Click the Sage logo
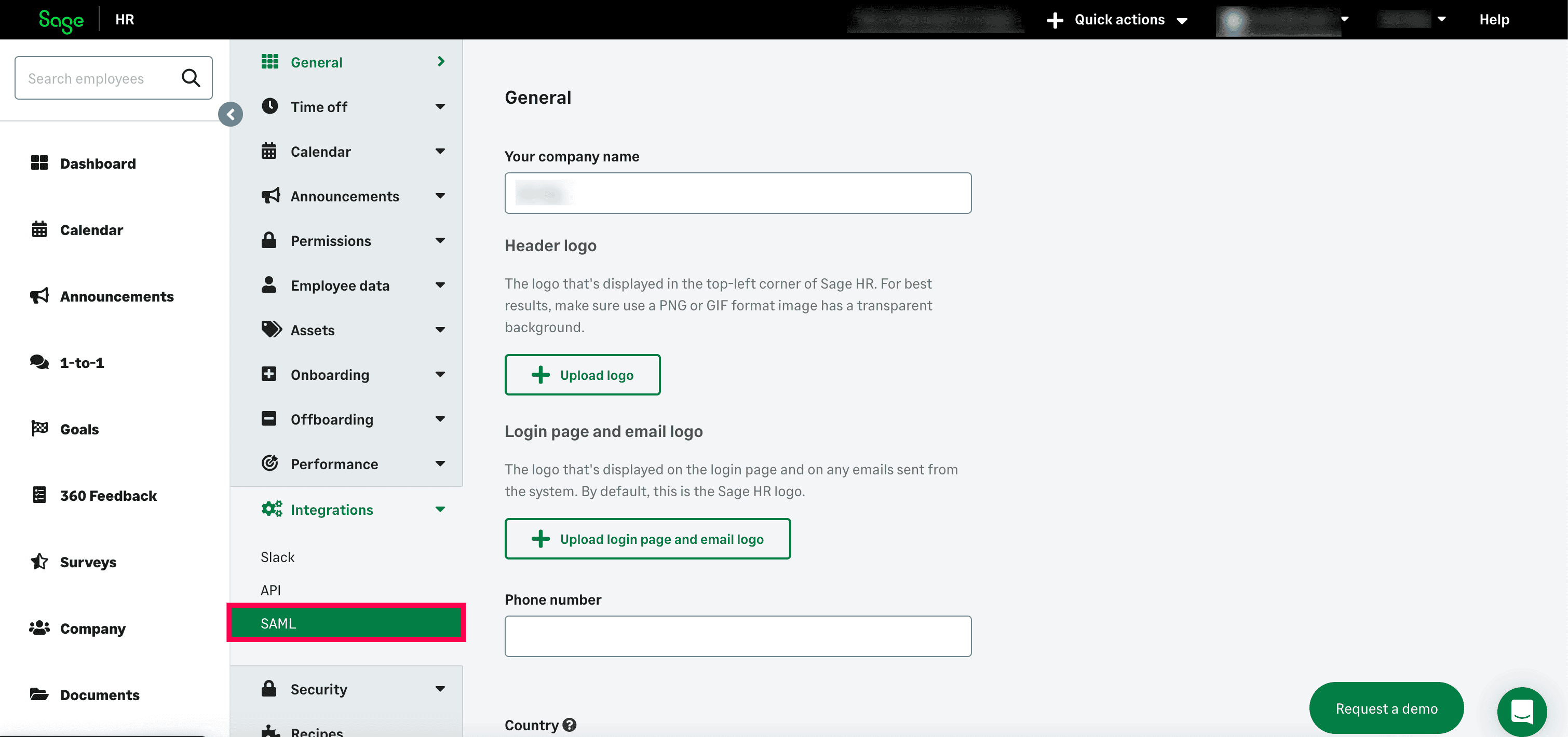The width and height of the screenshot is (1568, 737). point(61,20)
